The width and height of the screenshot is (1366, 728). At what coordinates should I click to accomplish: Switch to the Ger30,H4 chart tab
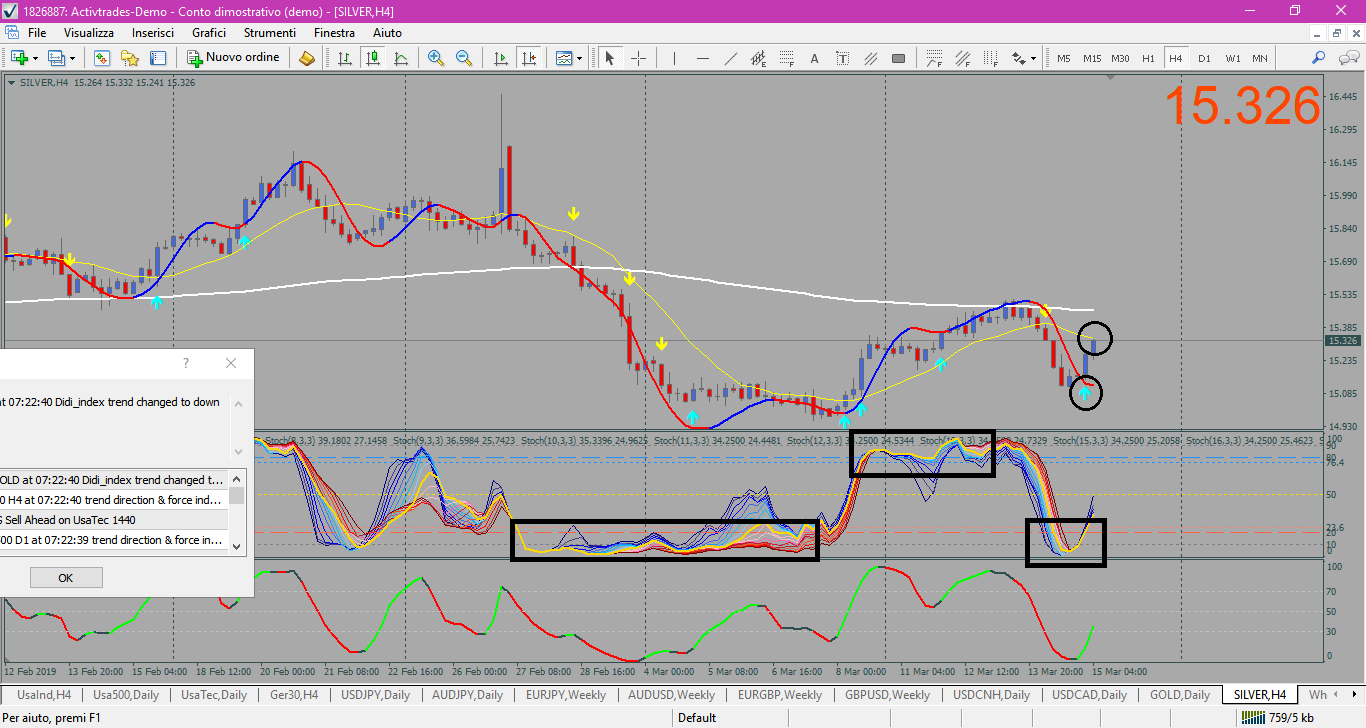[295, 694]
